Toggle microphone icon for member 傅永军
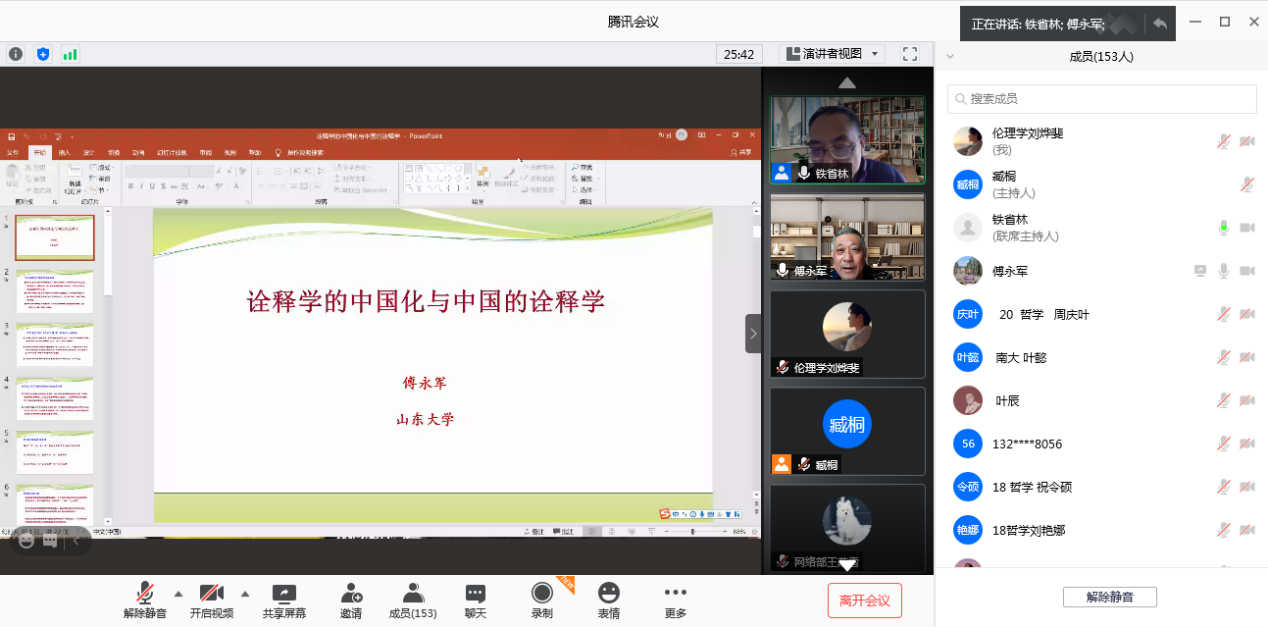 [x=1222, y=271]
